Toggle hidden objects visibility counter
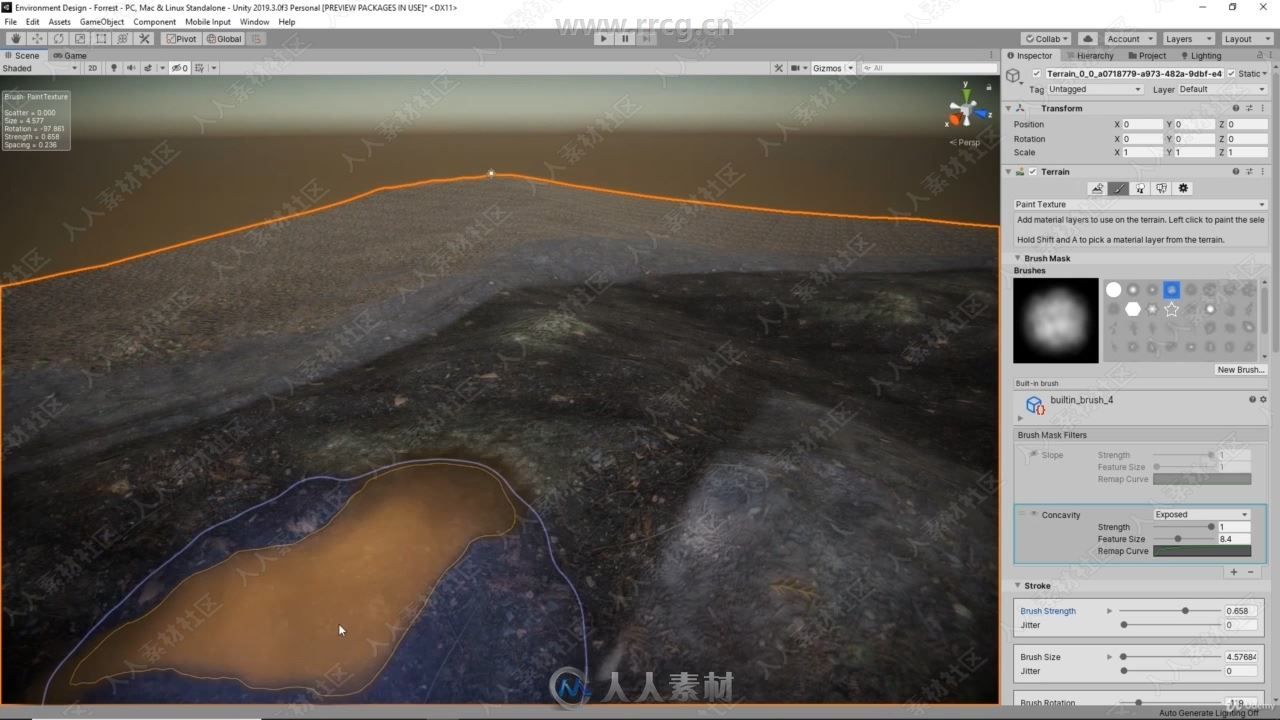This screenshot has width=1280, height=720. (x=180, y=68)
